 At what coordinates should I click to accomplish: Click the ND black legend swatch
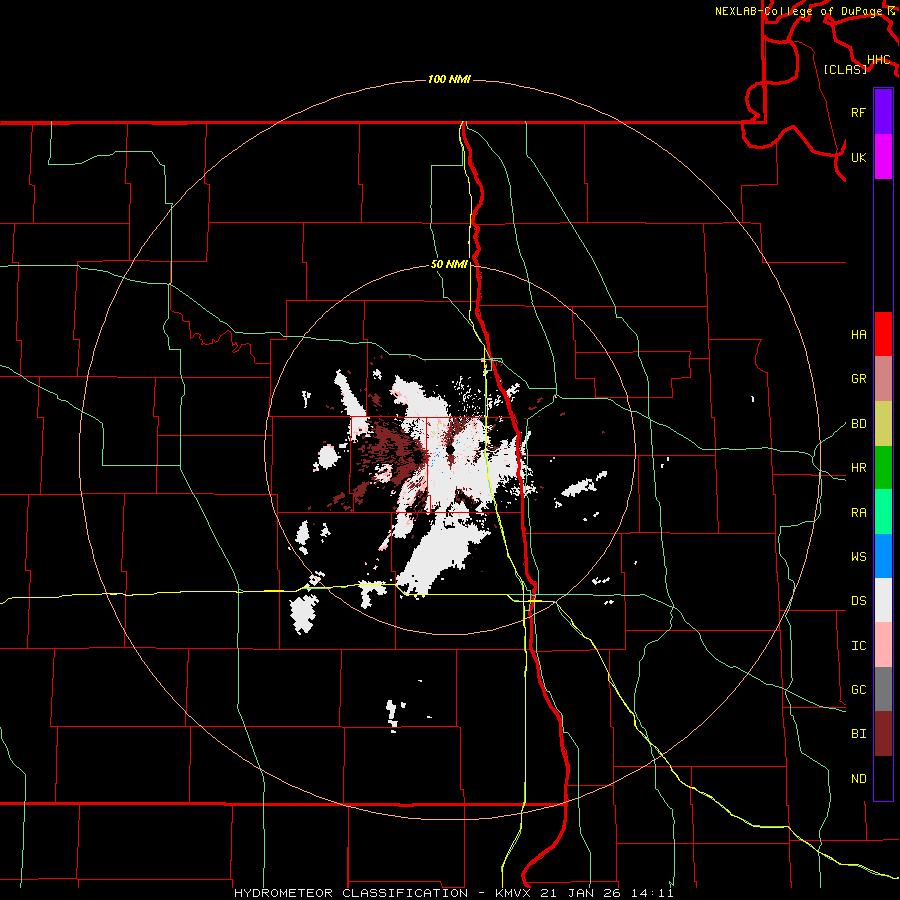pyautogui.click(x=883, y=778)
